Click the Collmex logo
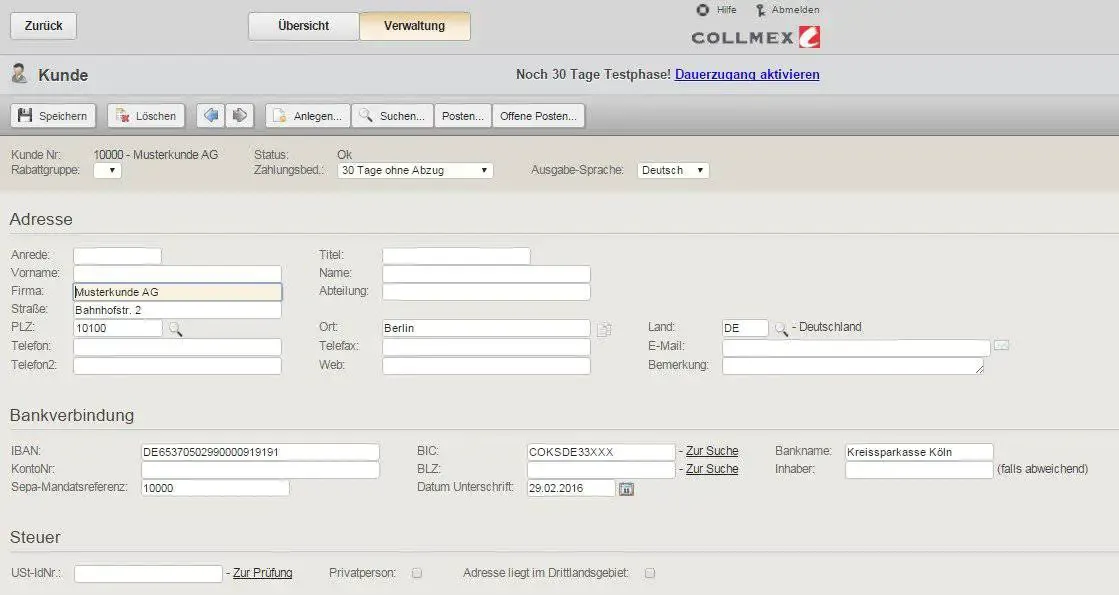 click(756, 38)
